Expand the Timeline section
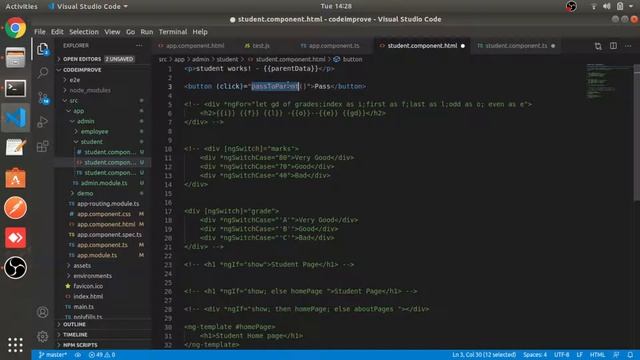 tap(75, 334)
